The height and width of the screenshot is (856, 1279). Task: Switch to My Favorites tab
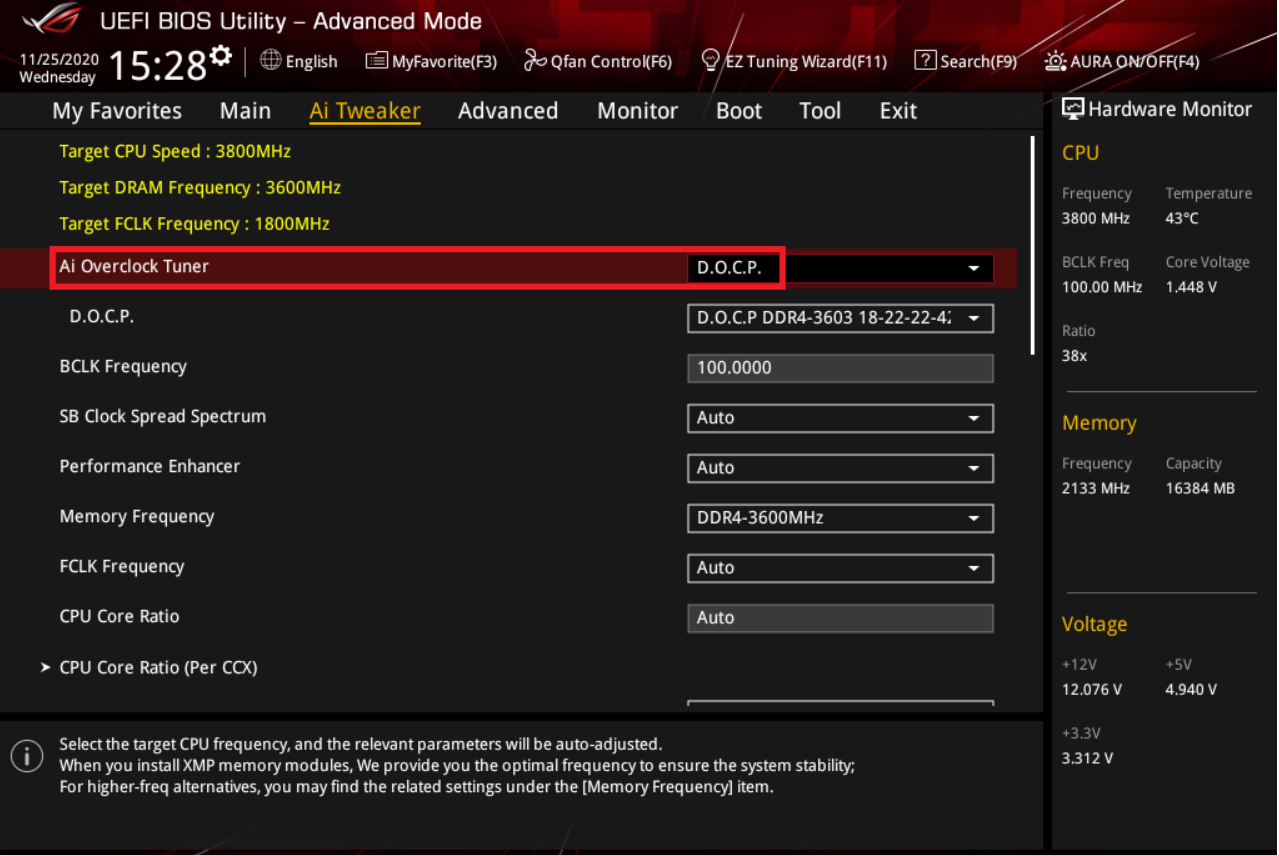pos(117,111)
